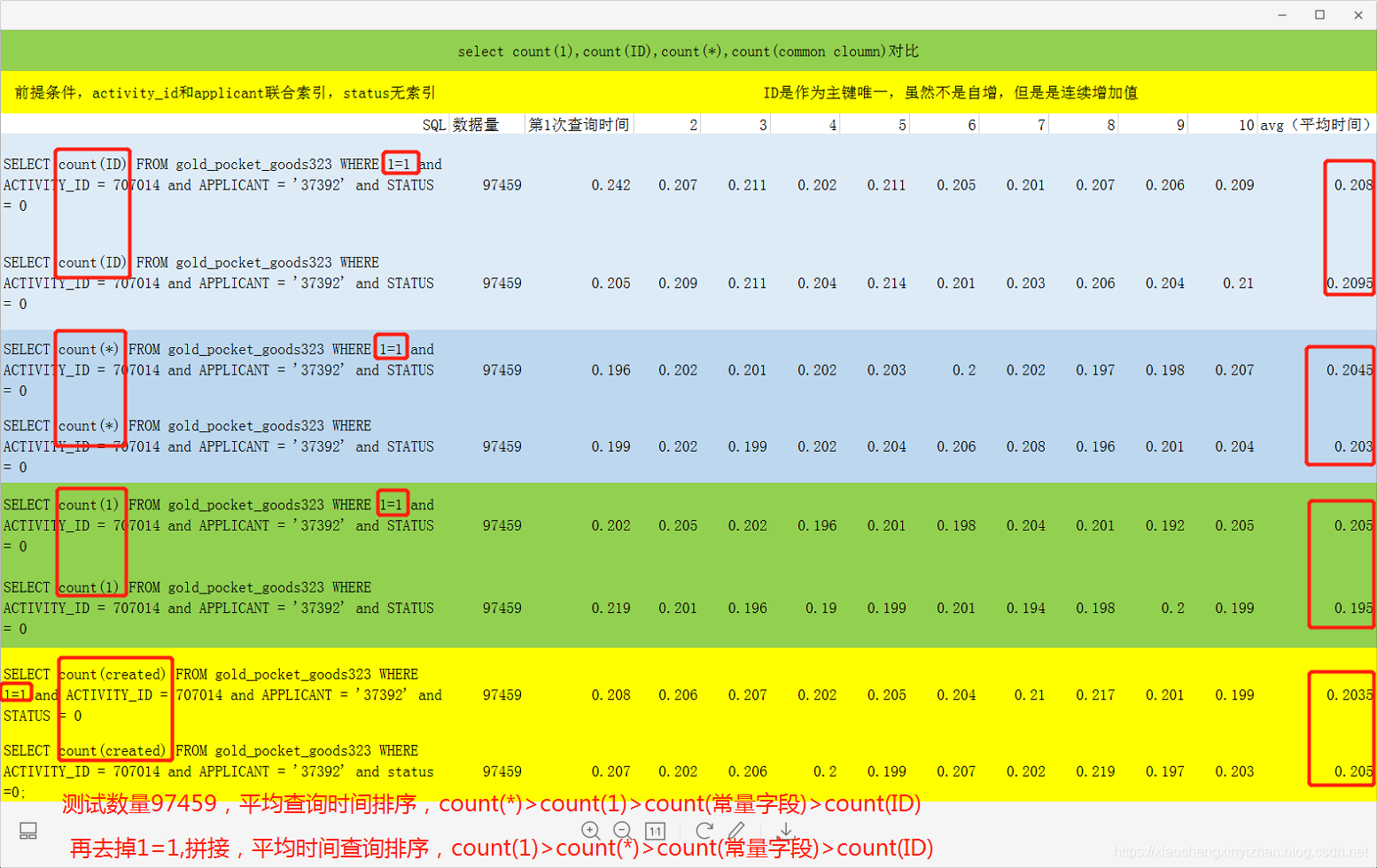Click the count(ID) query cell without 1=1
Screen dimensions: 1377x868
click(x=219, y=283)
